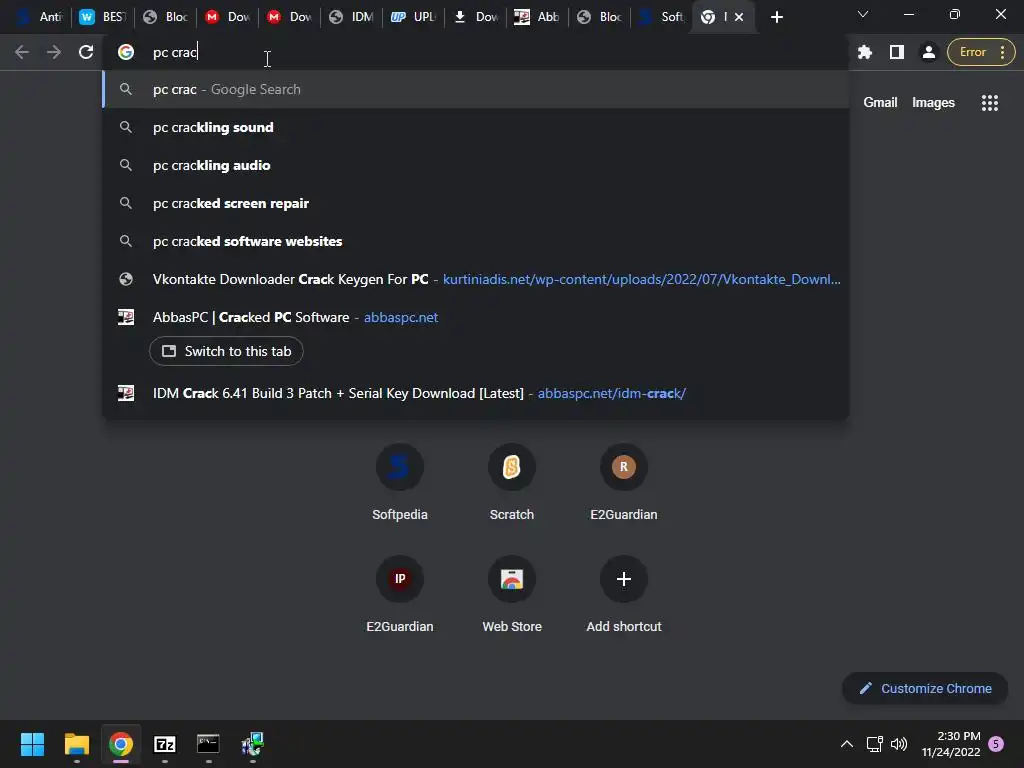Open the Softpedia shortcut

[x=400, y=482]
